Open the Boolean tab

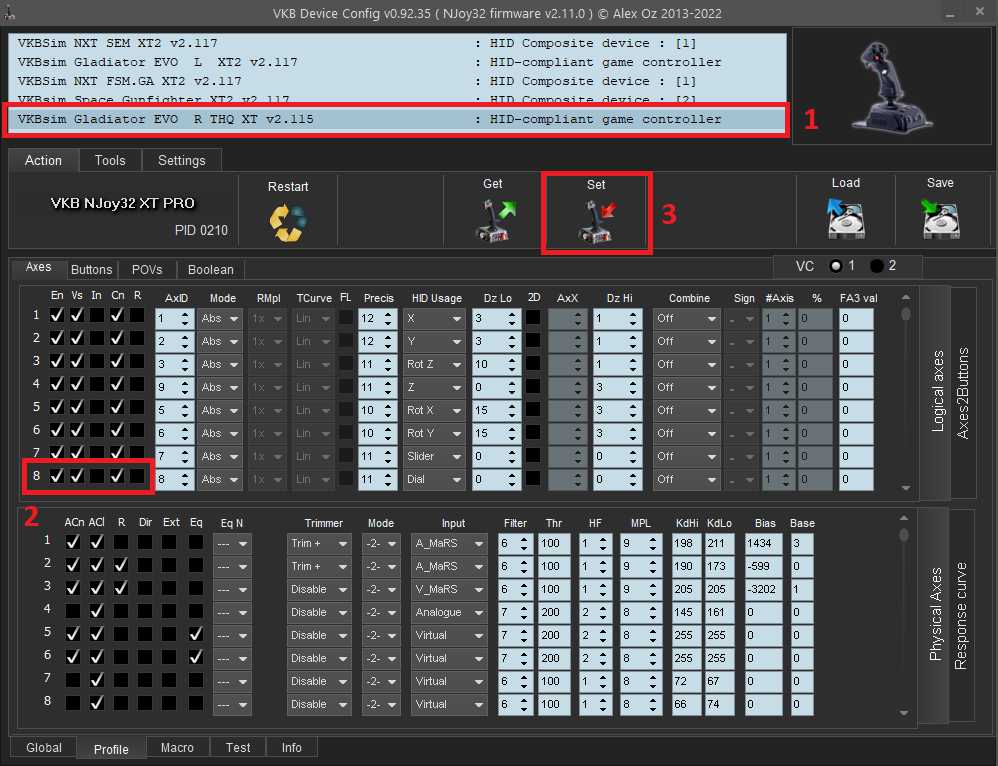211,269
